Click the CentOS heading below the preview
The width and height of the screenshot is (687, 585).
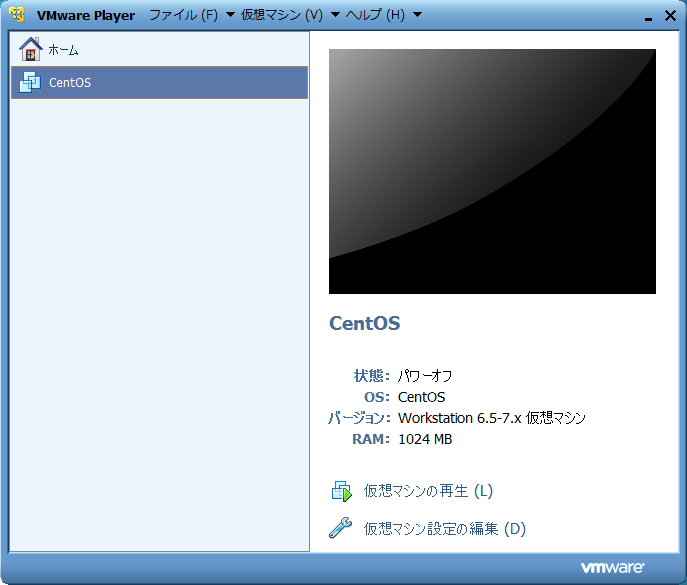[x=364, y=323]
